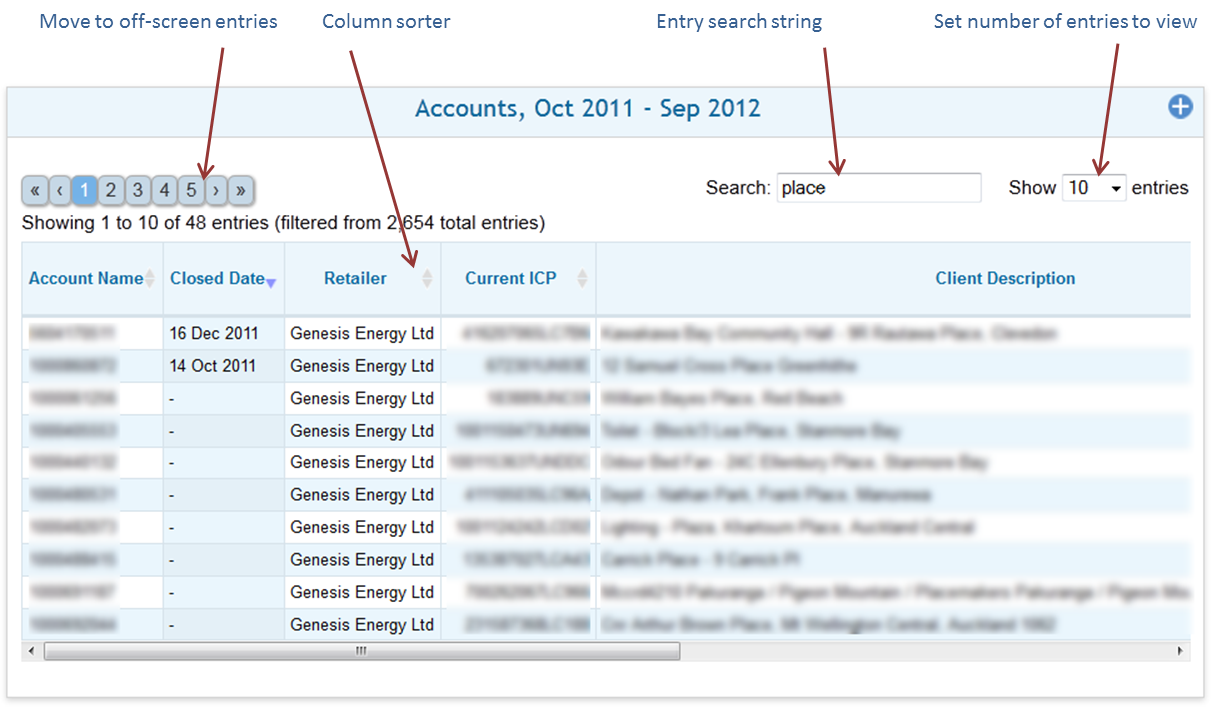Viewport: 1217px width, 708px height.
Task: Select page 2 in pagination
Action: 111,190
